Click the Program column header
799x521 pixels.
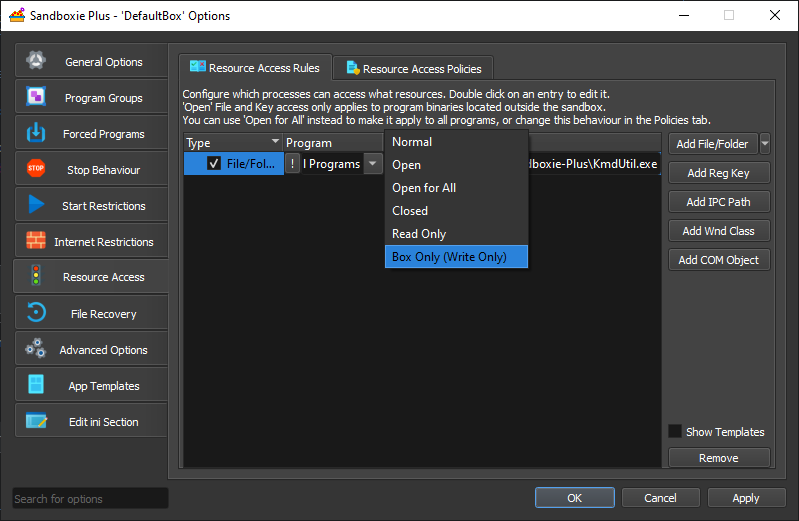[x=333, y=143]
